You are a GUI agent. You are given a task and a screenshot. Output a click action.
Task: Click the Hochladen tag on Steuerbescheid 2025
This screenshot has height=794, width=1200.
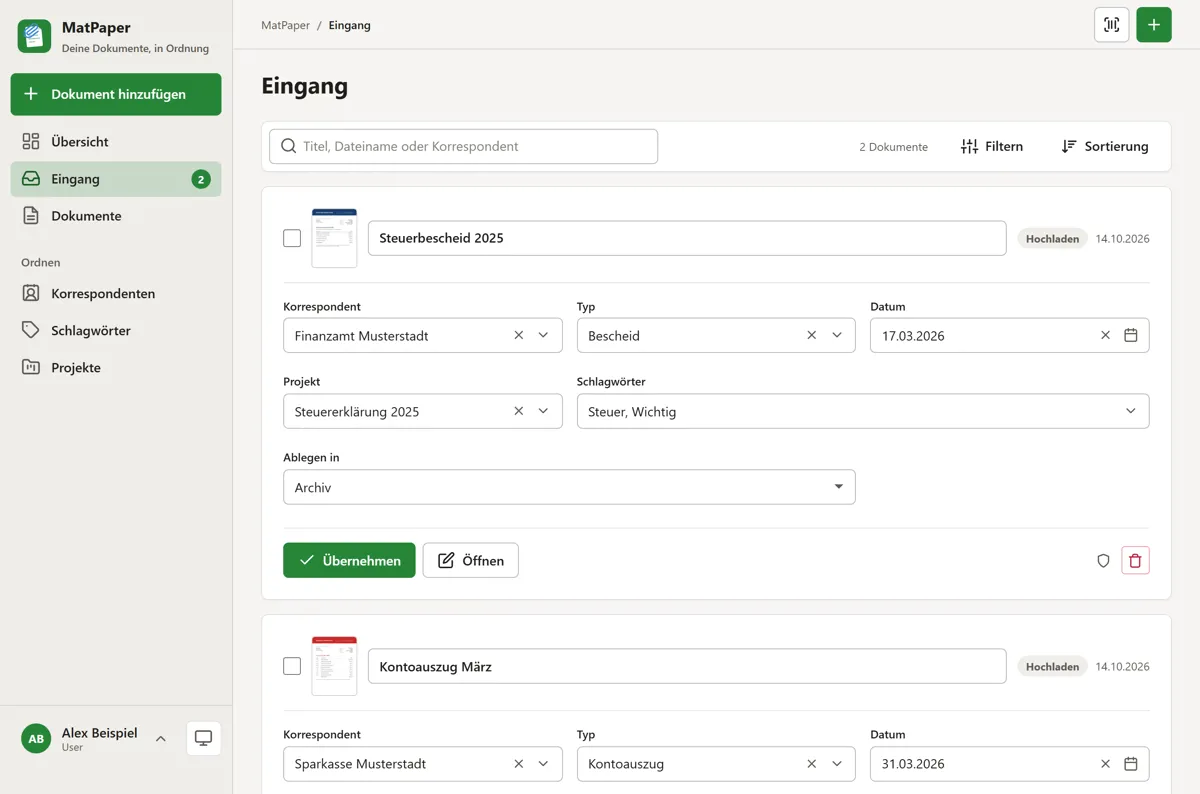(1052, 239)
